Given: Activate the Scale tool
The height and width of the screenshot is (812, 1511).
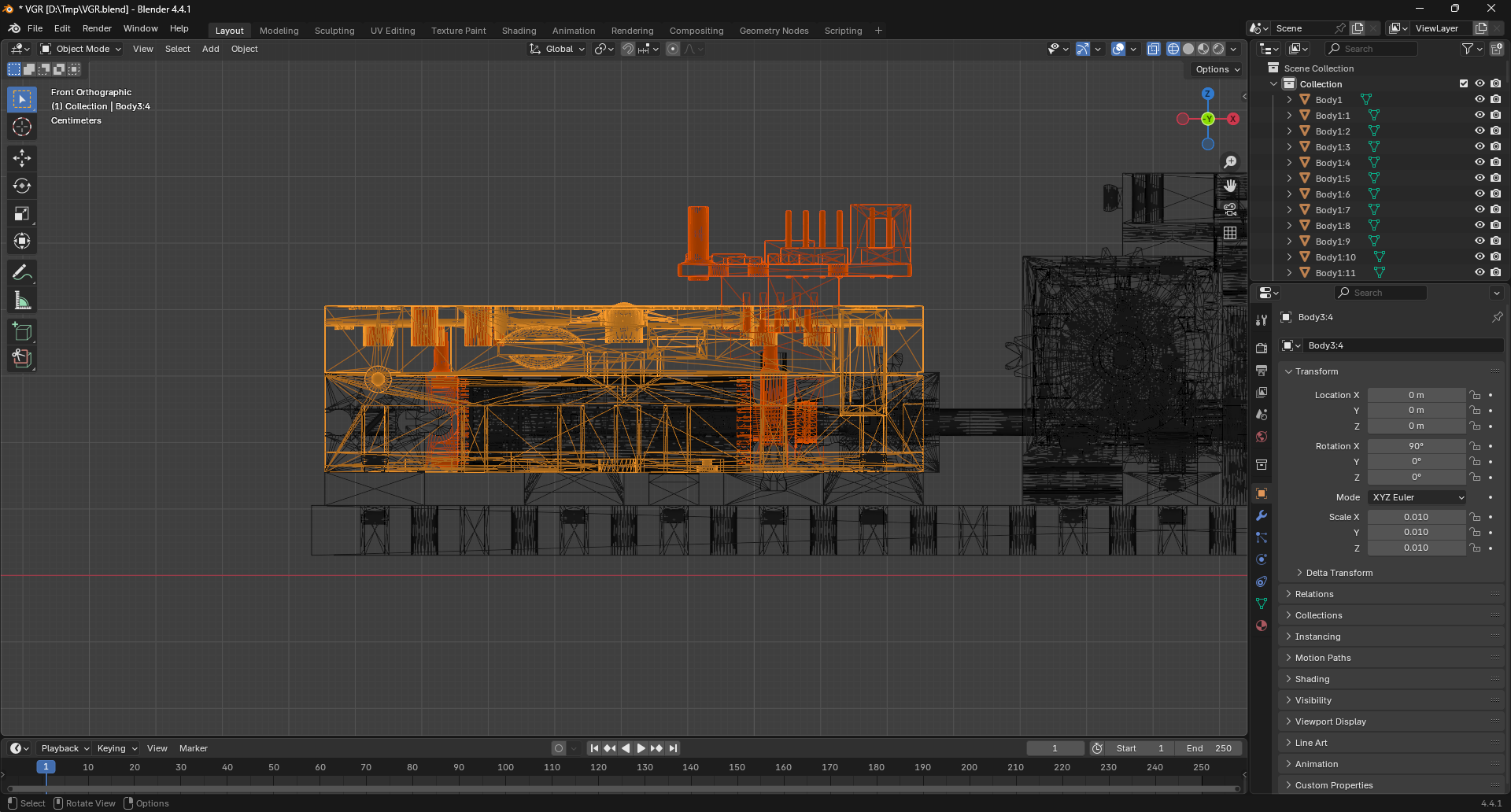Looking at the screenshot, I should click(x=22, y=214).
